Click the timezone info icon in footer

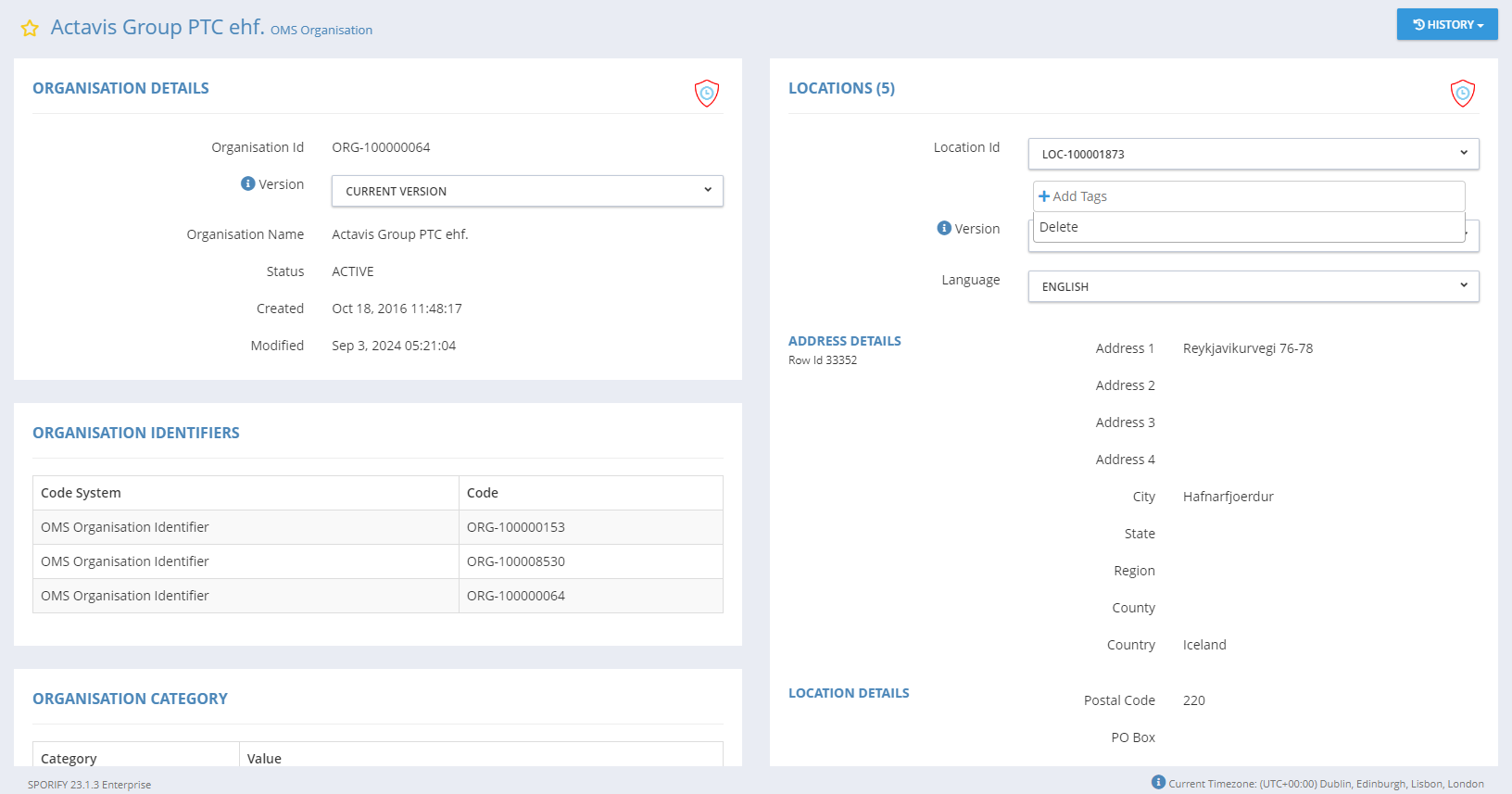point(1158,782)
